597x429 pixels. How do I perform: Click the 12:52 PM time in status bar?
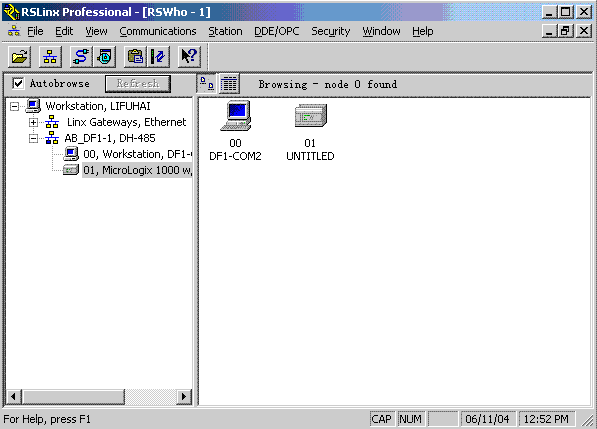pyautogui.click(x=546, y=419)
